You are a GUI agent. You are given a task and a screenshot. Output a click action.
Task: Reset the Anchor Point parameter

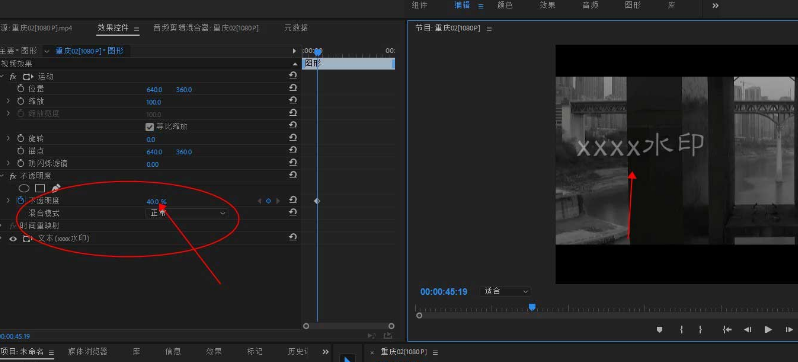[x=293, y=150]
